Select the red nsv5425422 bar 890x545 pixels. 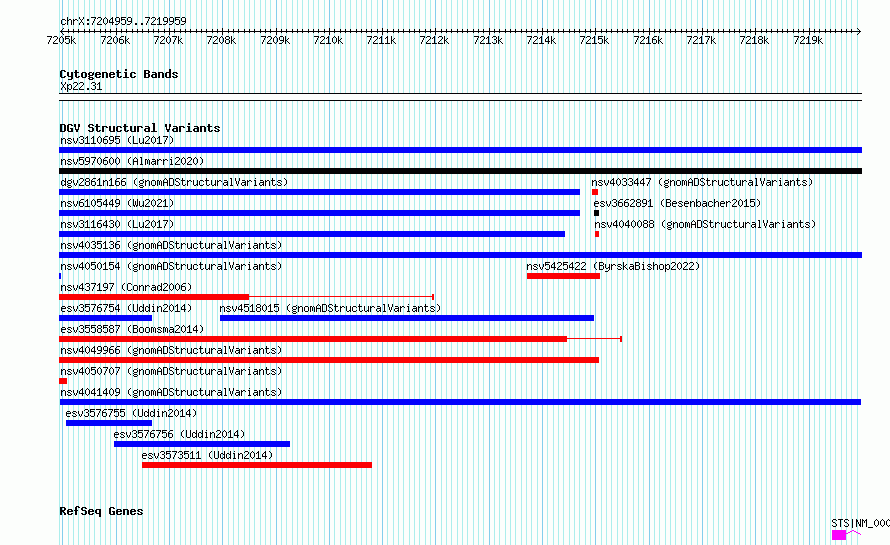pyautogui.click(x=563, y=276)
